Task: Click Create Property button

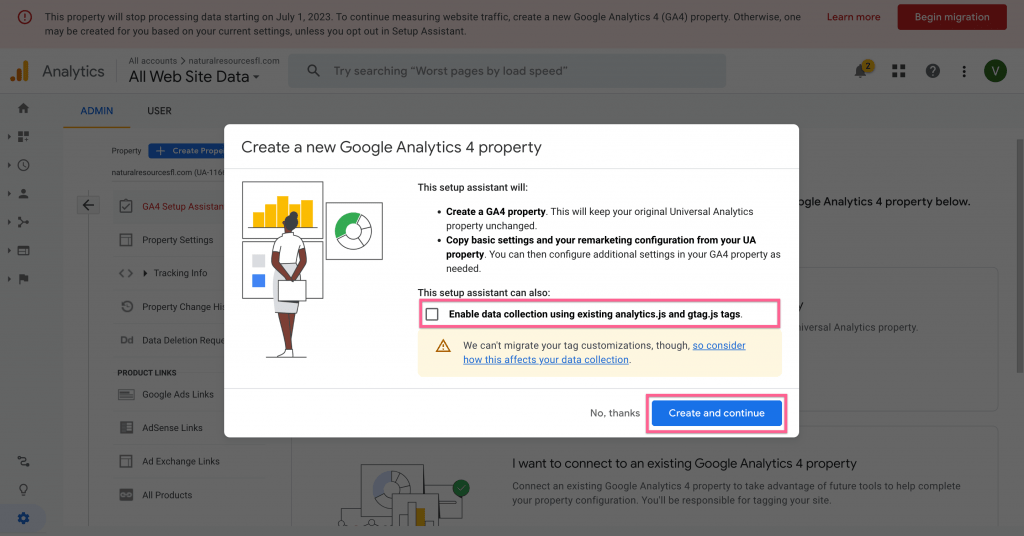Action: [x=186, y=151]
